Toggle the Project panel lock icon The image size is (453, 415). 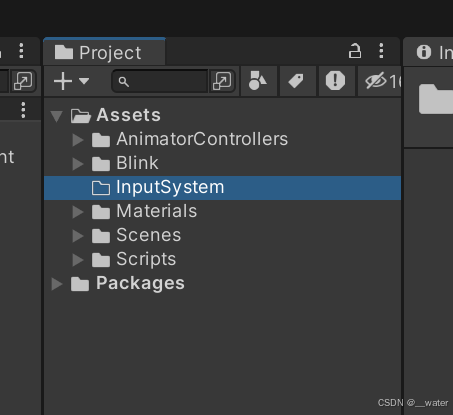(x=355, y=51)
